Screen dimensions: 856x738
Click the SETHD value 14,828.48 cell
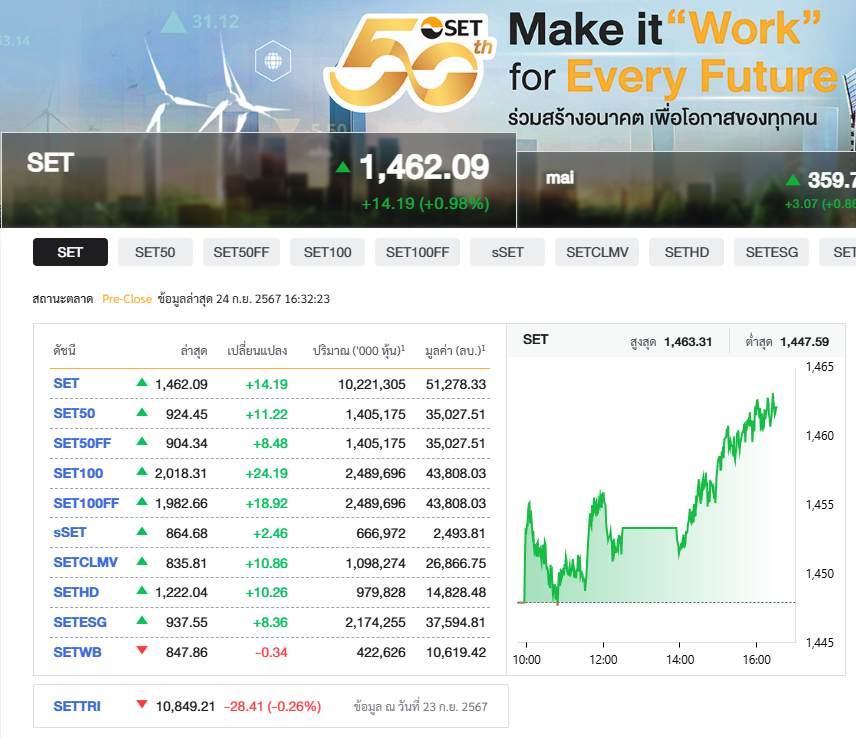click(x=456, y=592)
